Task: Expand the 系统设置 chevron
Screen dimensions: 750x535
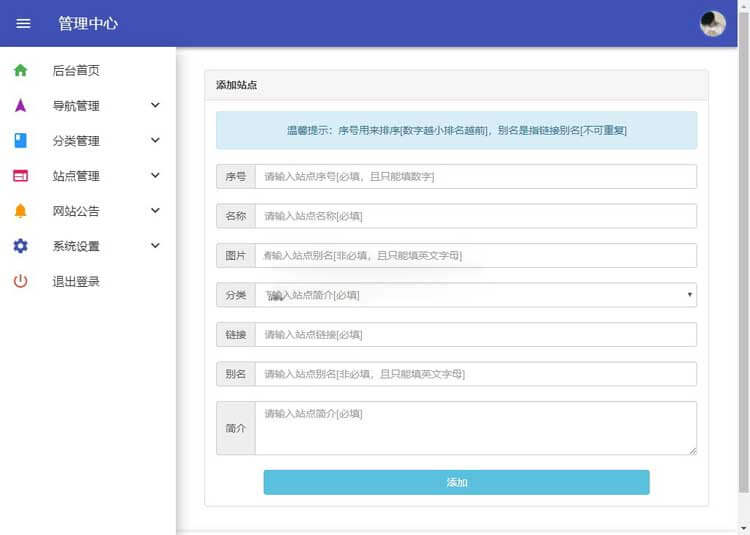Action: click(x=155, y=245)
